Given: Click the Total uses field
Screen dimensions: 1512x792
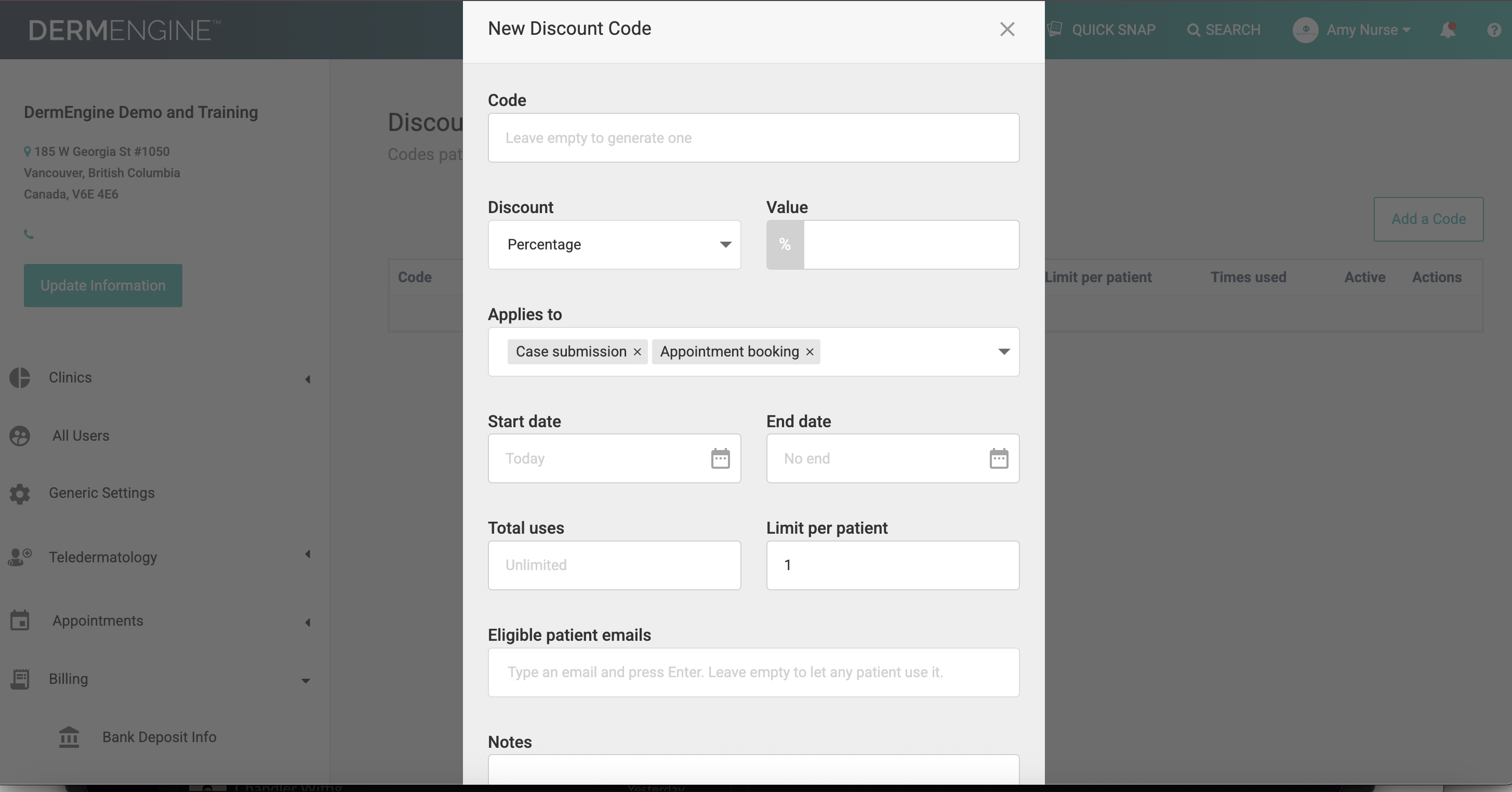Looking at the screenshot, I should [614, 565].
